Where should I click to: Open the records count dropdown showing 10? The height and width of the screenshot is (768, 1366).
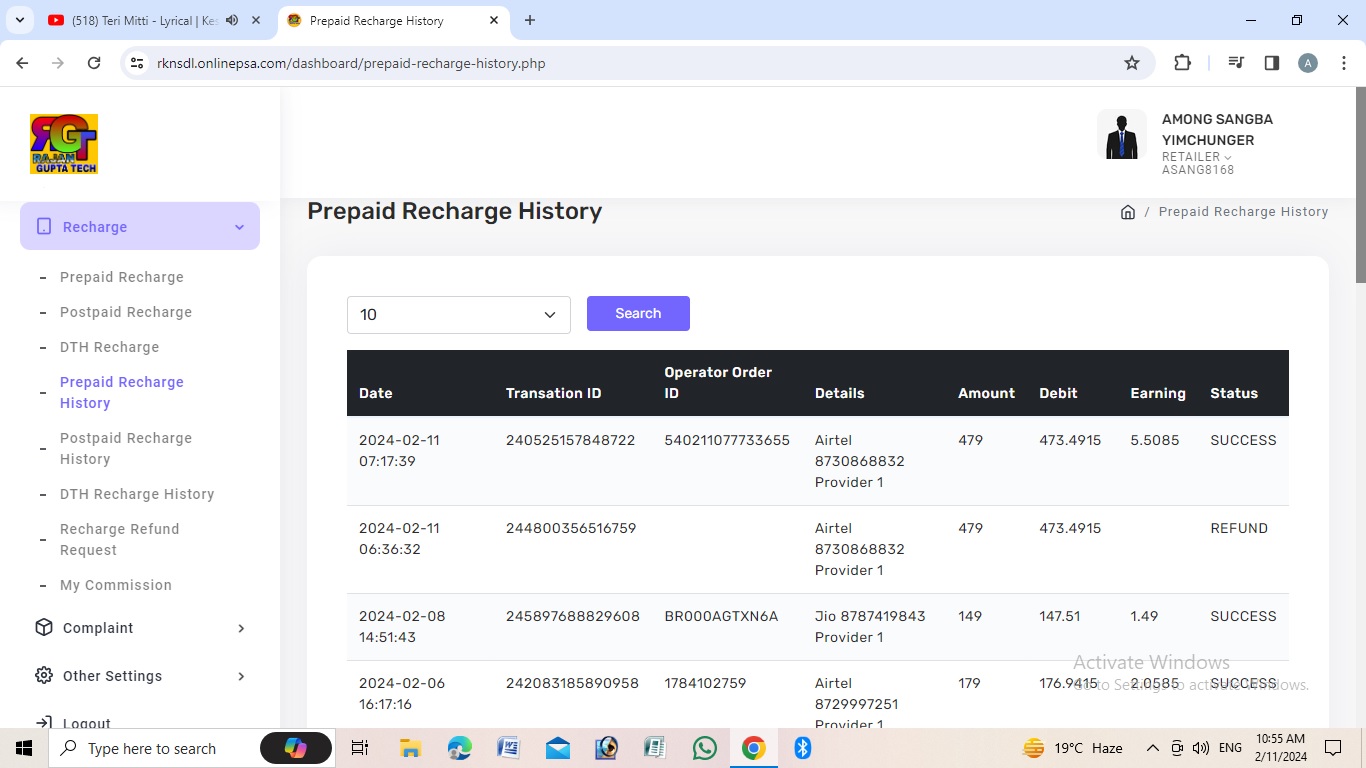pyautogui.click(x=458, y=314)
